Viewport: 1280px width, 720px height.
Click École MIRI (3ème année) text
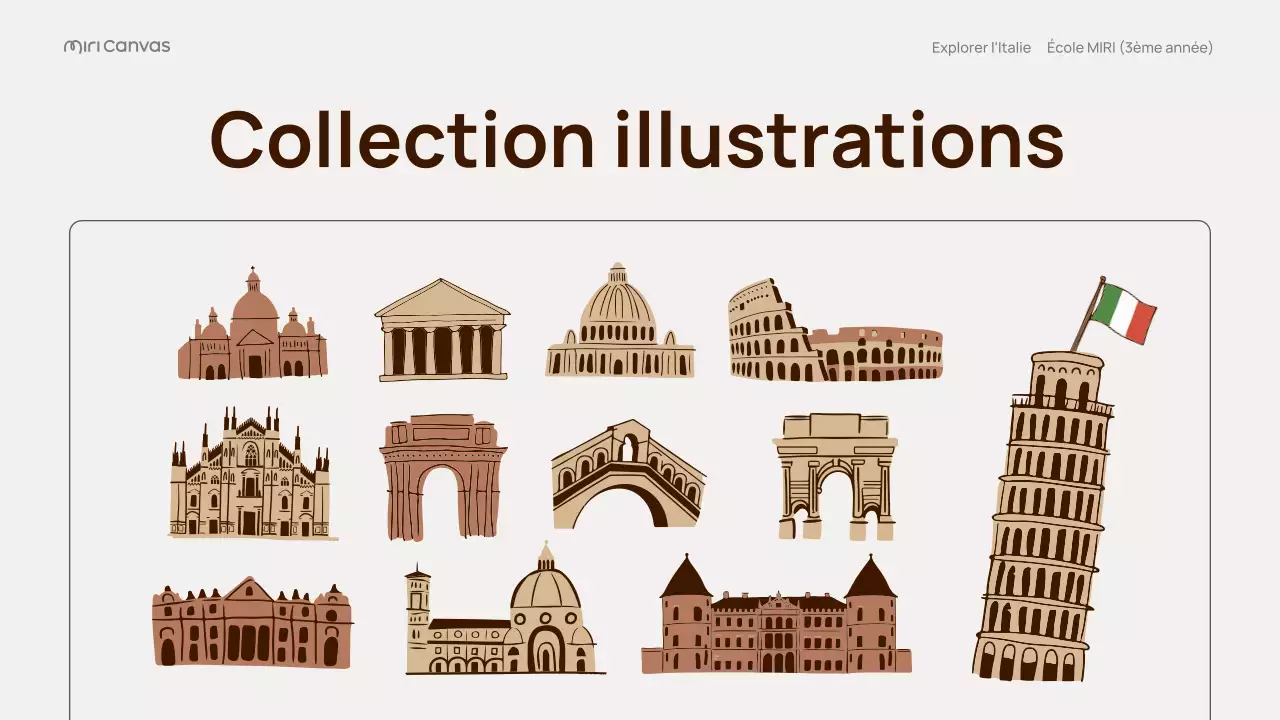1129,47
